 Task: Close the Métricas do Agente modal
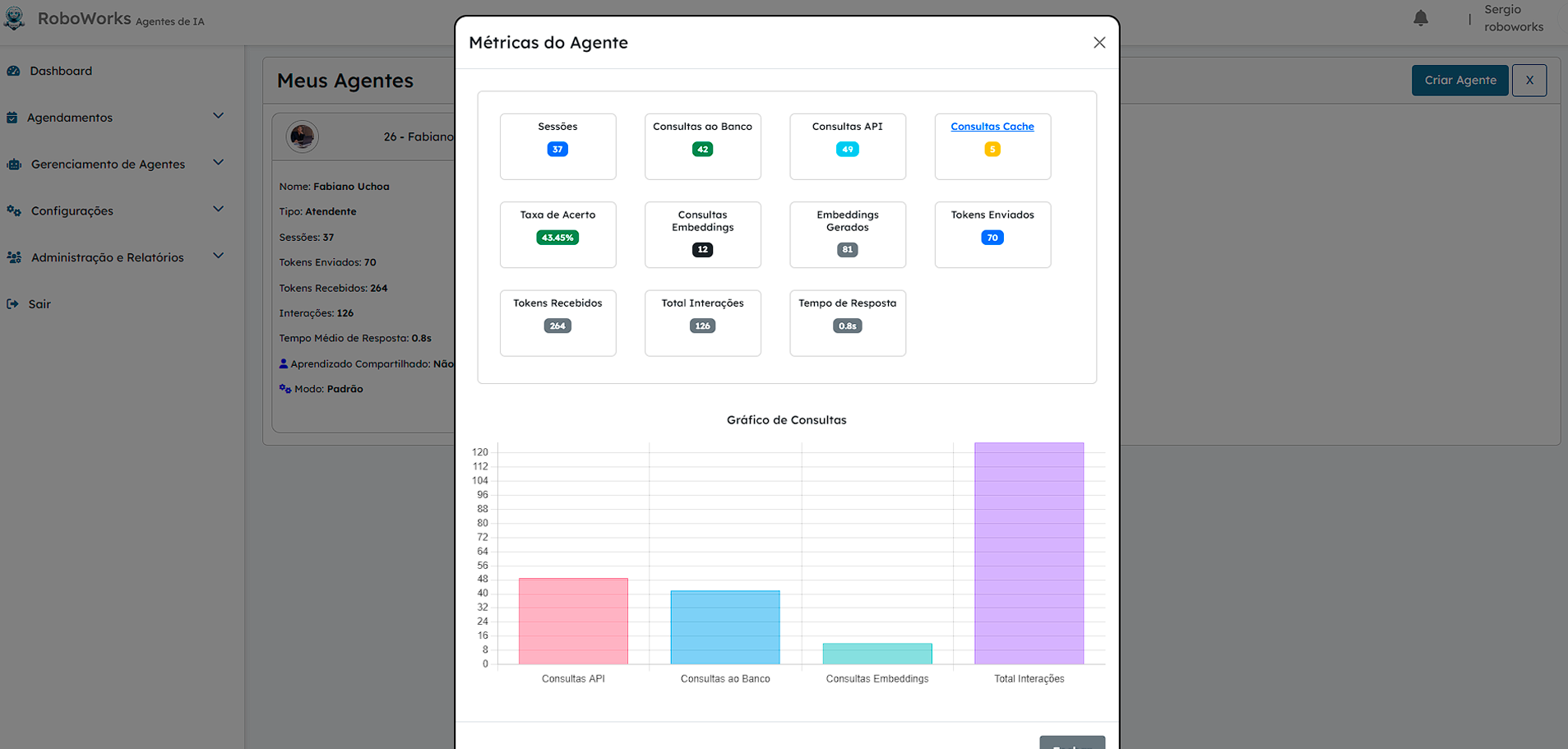[x=1099, y=43]
